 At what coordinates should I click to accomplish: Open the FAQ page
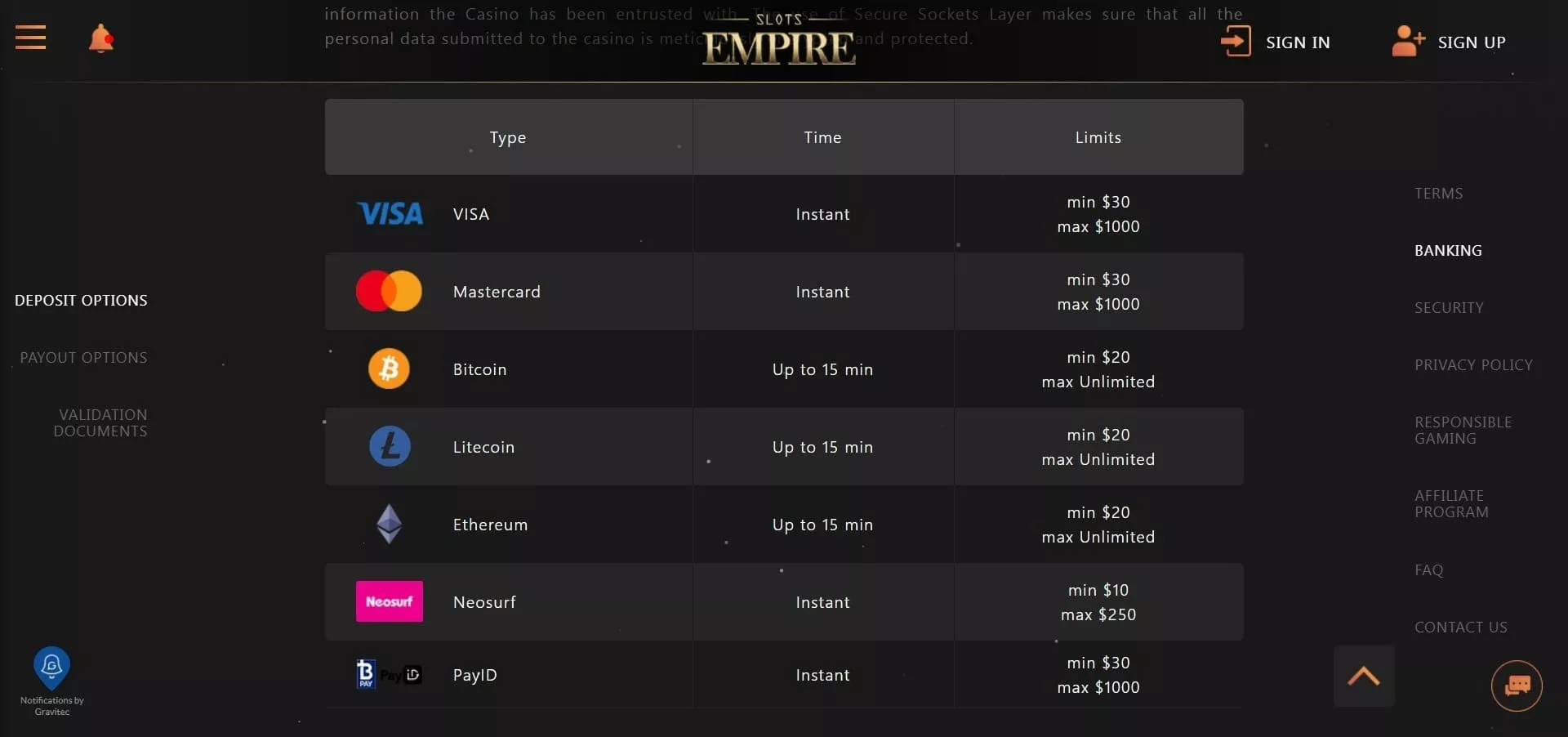tap(1428, 570)
